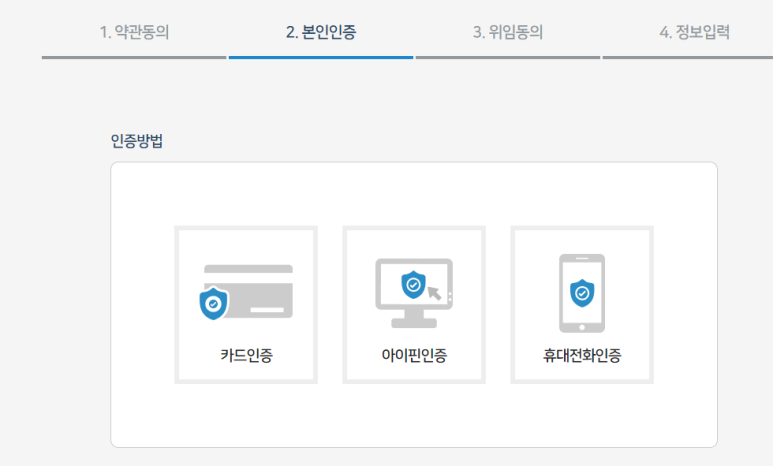Jump to step 4. 정보입력
This screenshot has height=466, width=773.
(695, 33)
